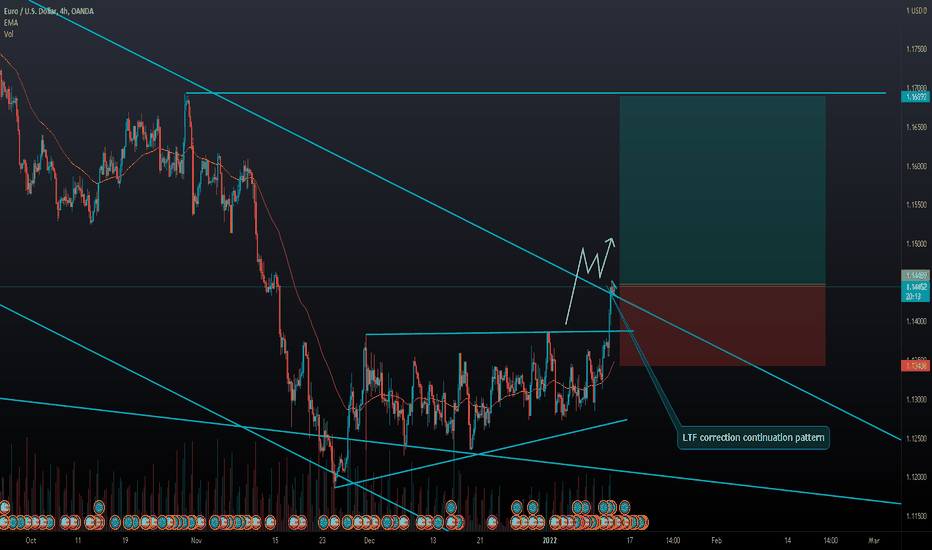Viewport: 932px width, 550px height.
Task: Click the 17 date label on time axis
Action: (629, 540)
